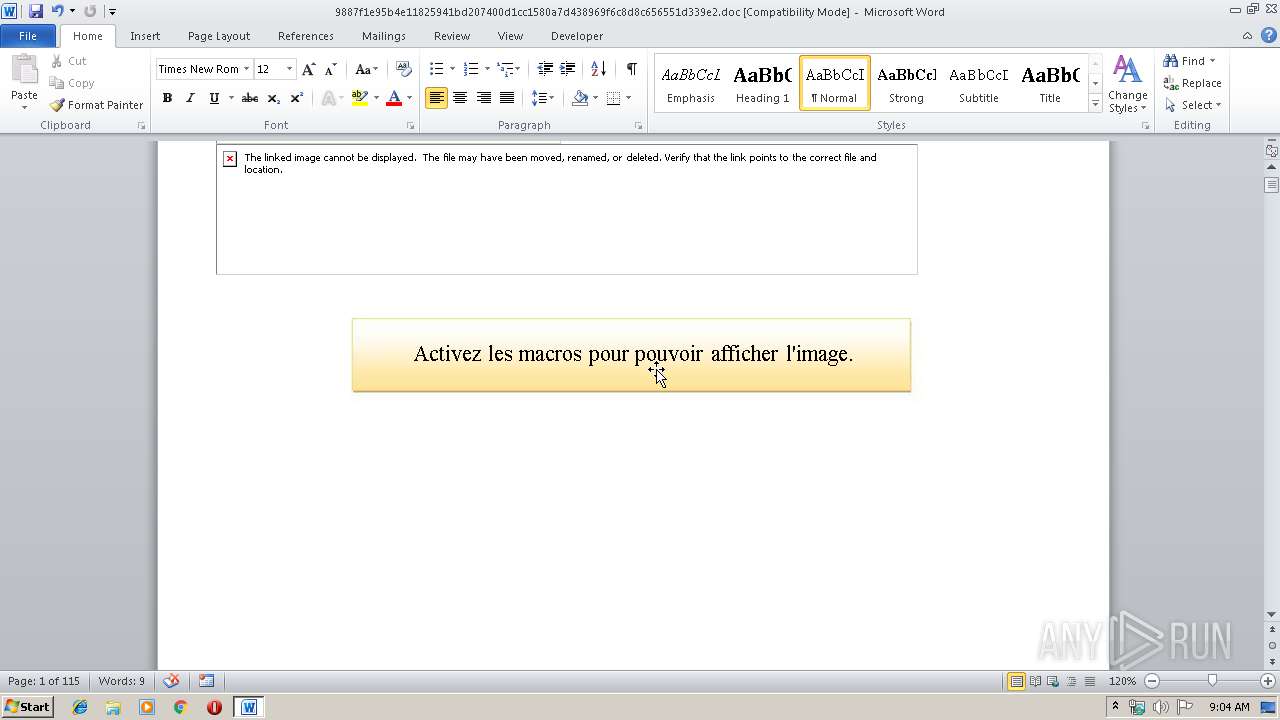Open the File tab
Viewport: 1280px width, 720px height.
click(x=28, y=36)
